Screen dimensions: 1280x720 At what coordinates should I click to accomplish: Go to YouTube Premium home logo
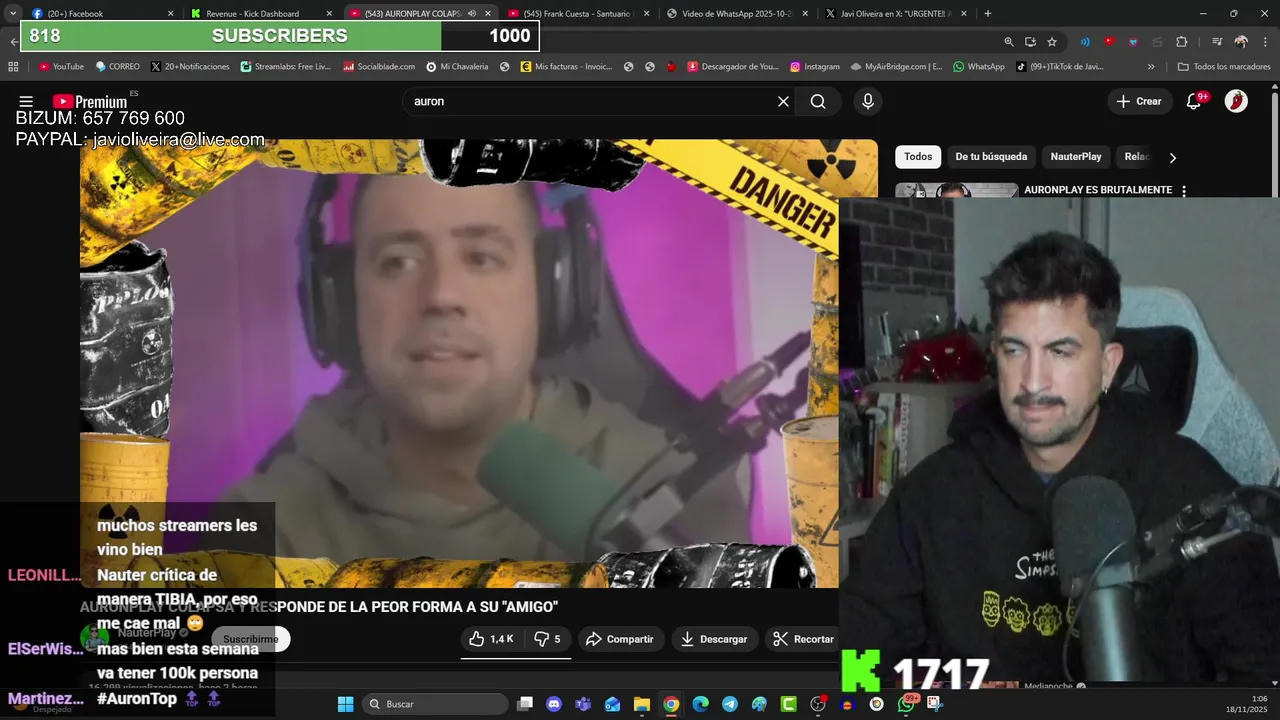[x=90, y=101]
